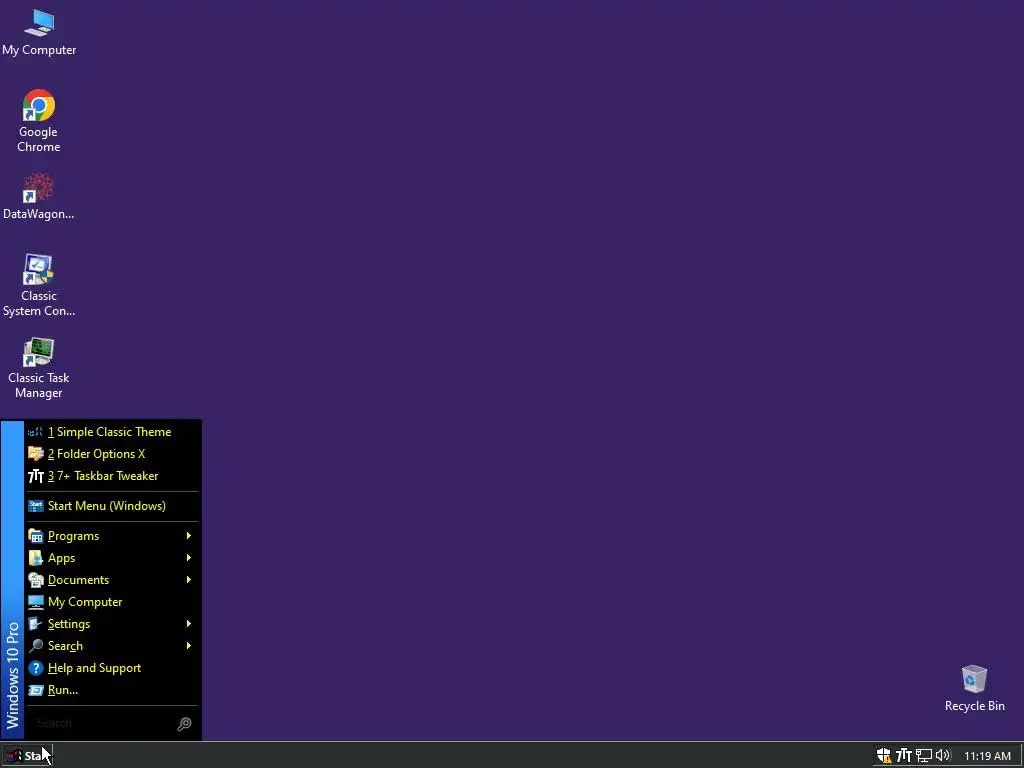Open My Computer from the start menu
The height and width of the screenshot is (768, 1024).
112,602
